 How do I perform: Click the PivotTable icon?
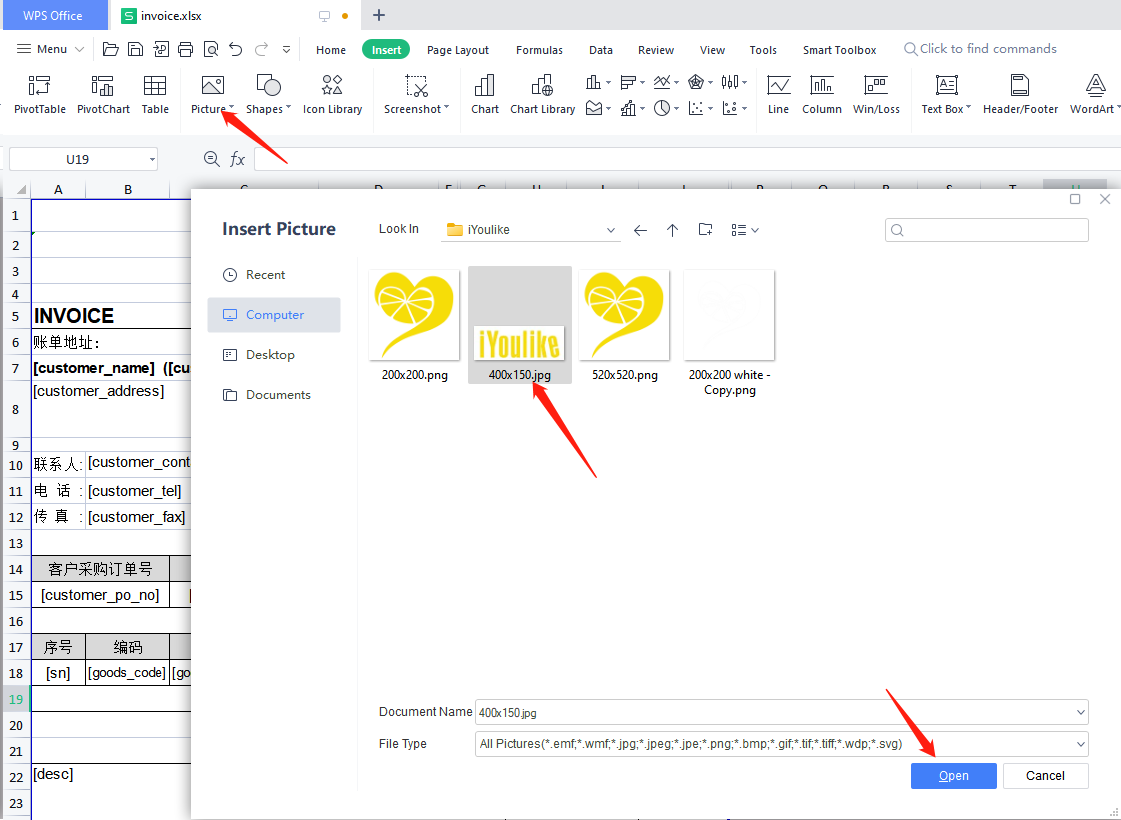click(40, 87)
